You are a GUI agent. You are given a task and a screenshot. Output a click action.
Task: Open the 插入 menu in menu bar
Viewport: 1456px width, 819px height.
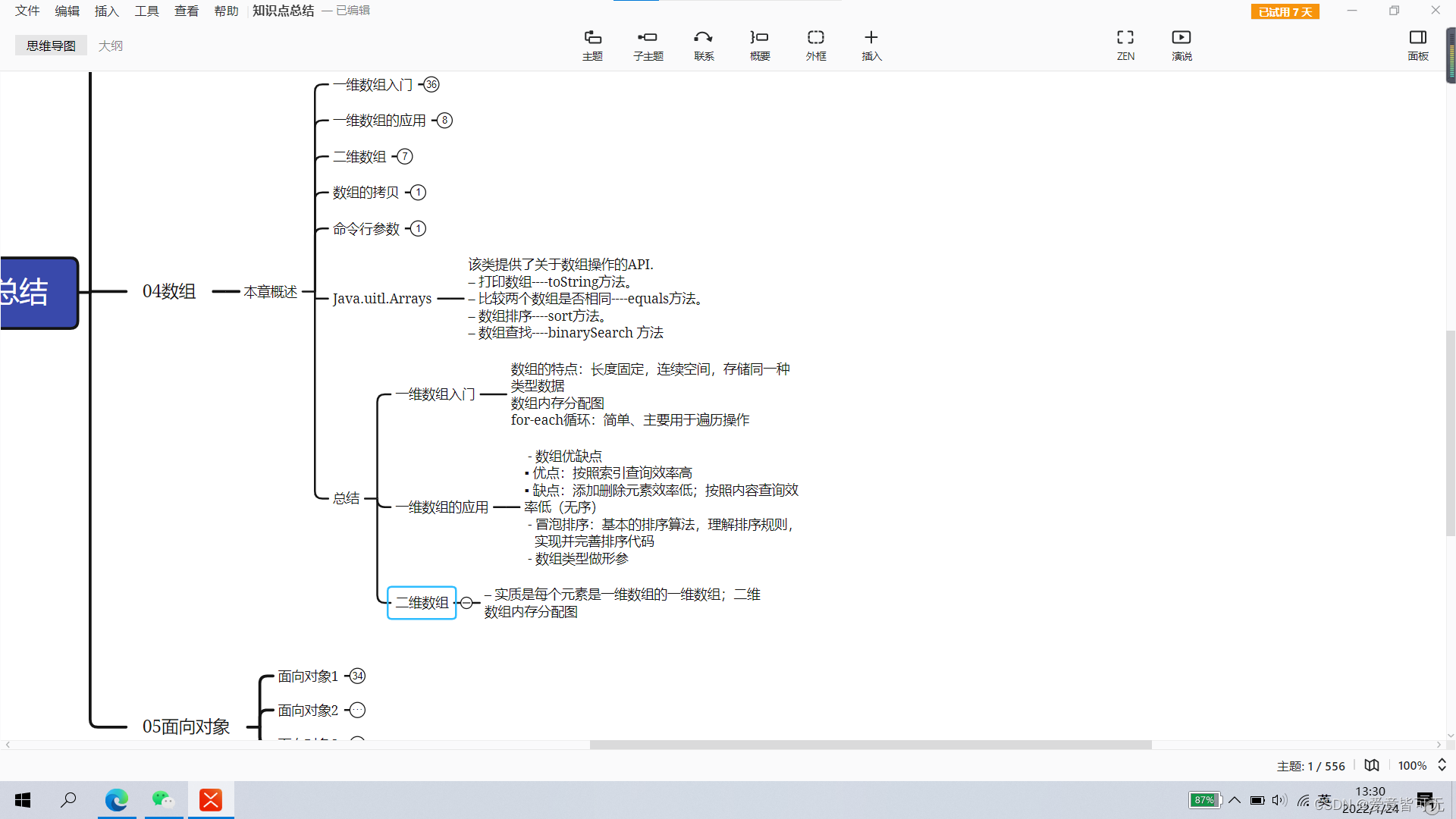tap(107, 11)
